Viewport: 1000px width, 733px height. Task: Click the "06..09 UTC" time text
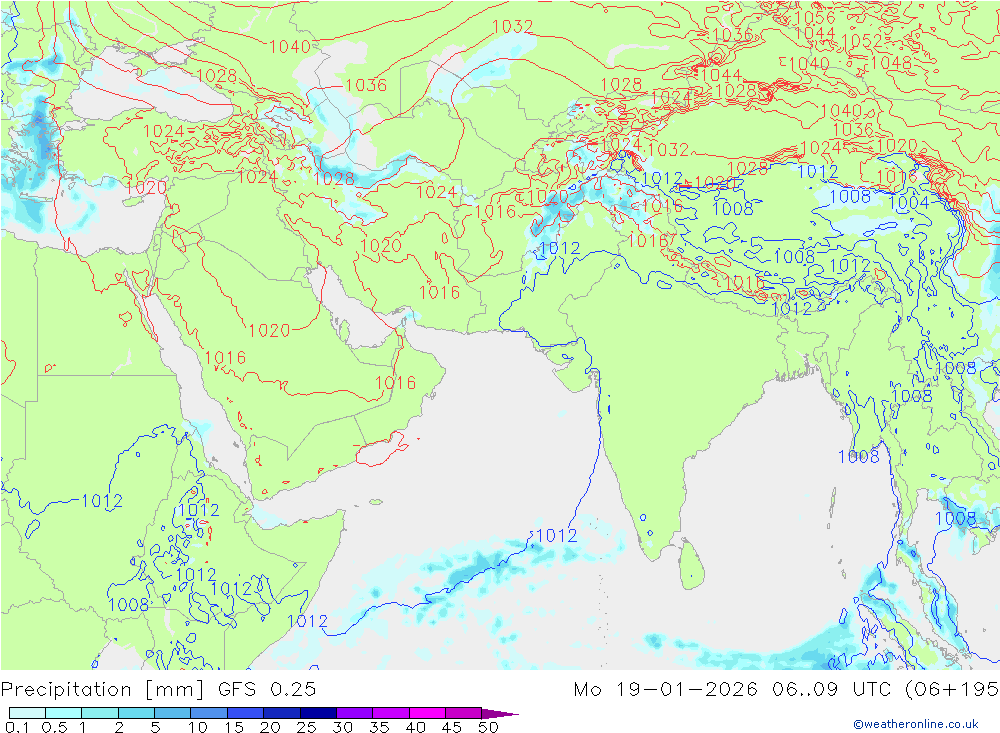(832, 689)
